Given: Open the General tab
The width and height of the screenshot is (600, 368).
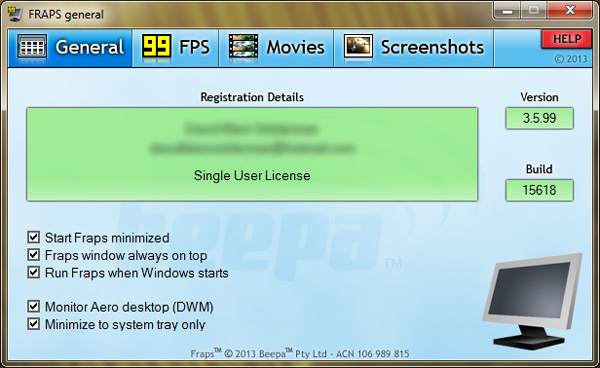Looking at the screenshot, I should tap(70, 48).
